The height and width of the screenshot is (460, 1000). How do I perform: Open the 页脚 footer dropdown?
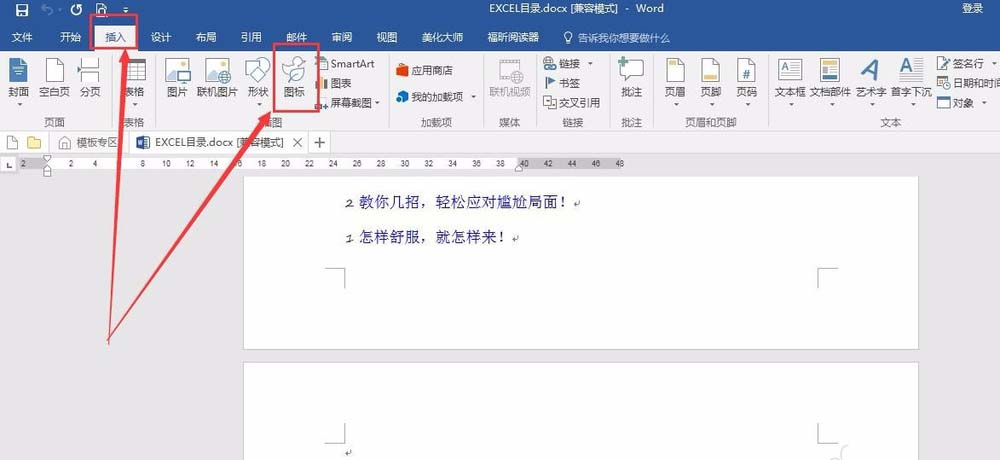pos(710,82)
